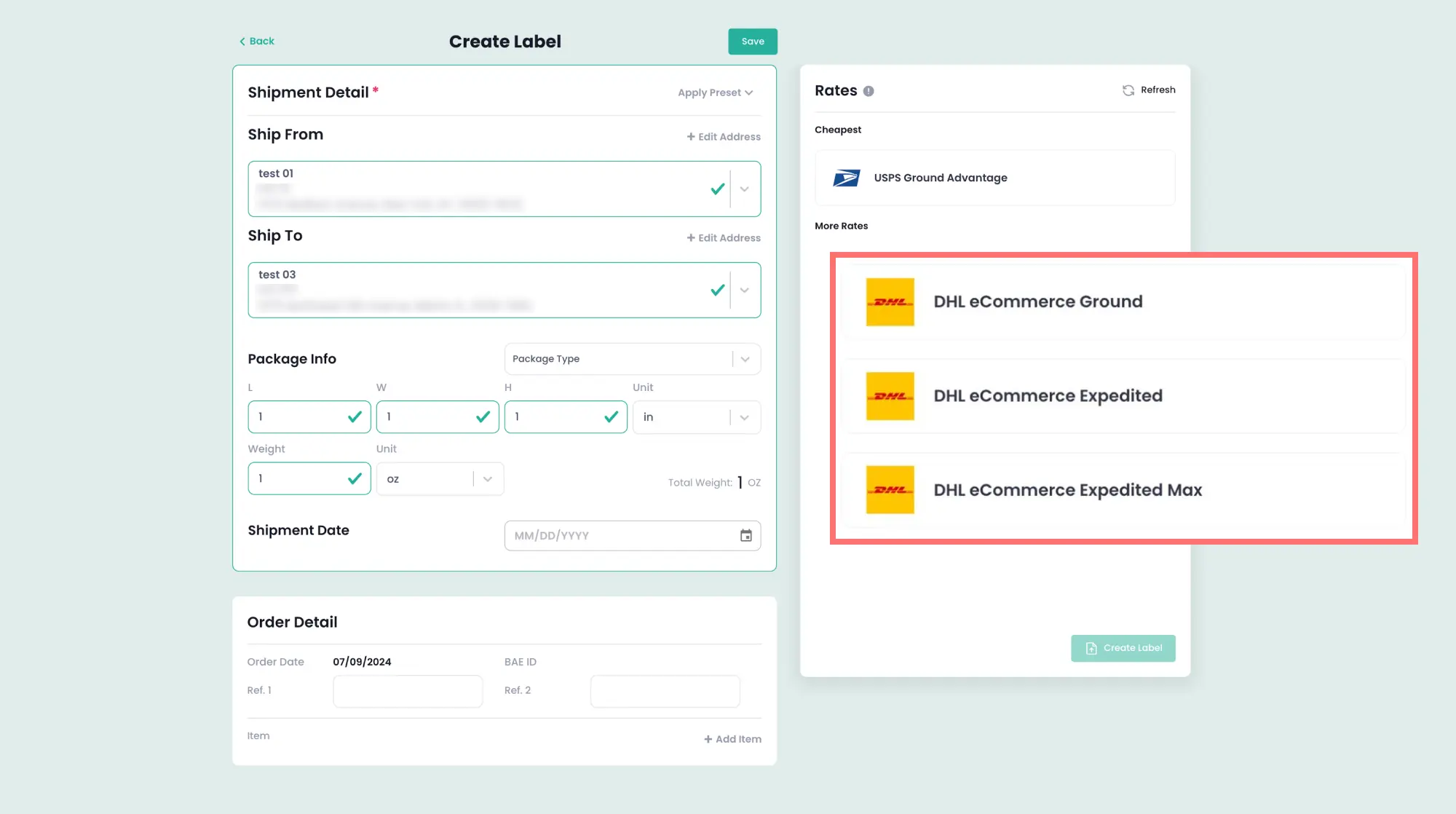Click Edit Address for Ship From
The height and width of the screenshot is (814, 1456).
pos(724,137)
